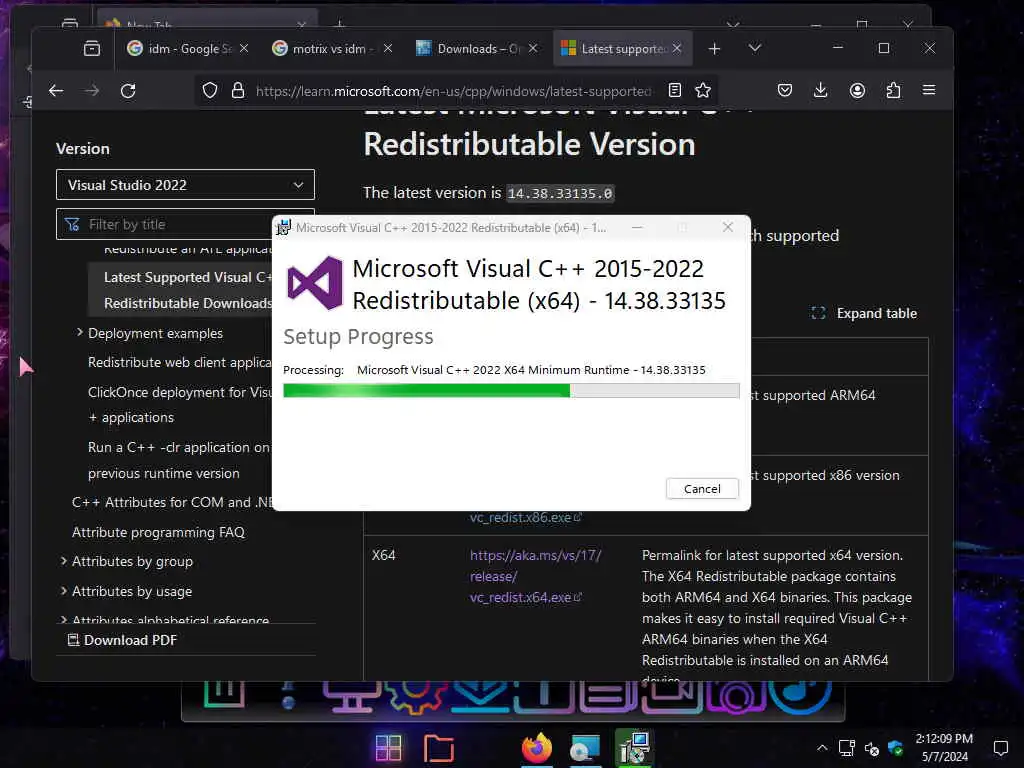Switch to the Downloads tab
Image resolution: width=1024 pixels, height=768 pixels.
[x=469, y=49]
